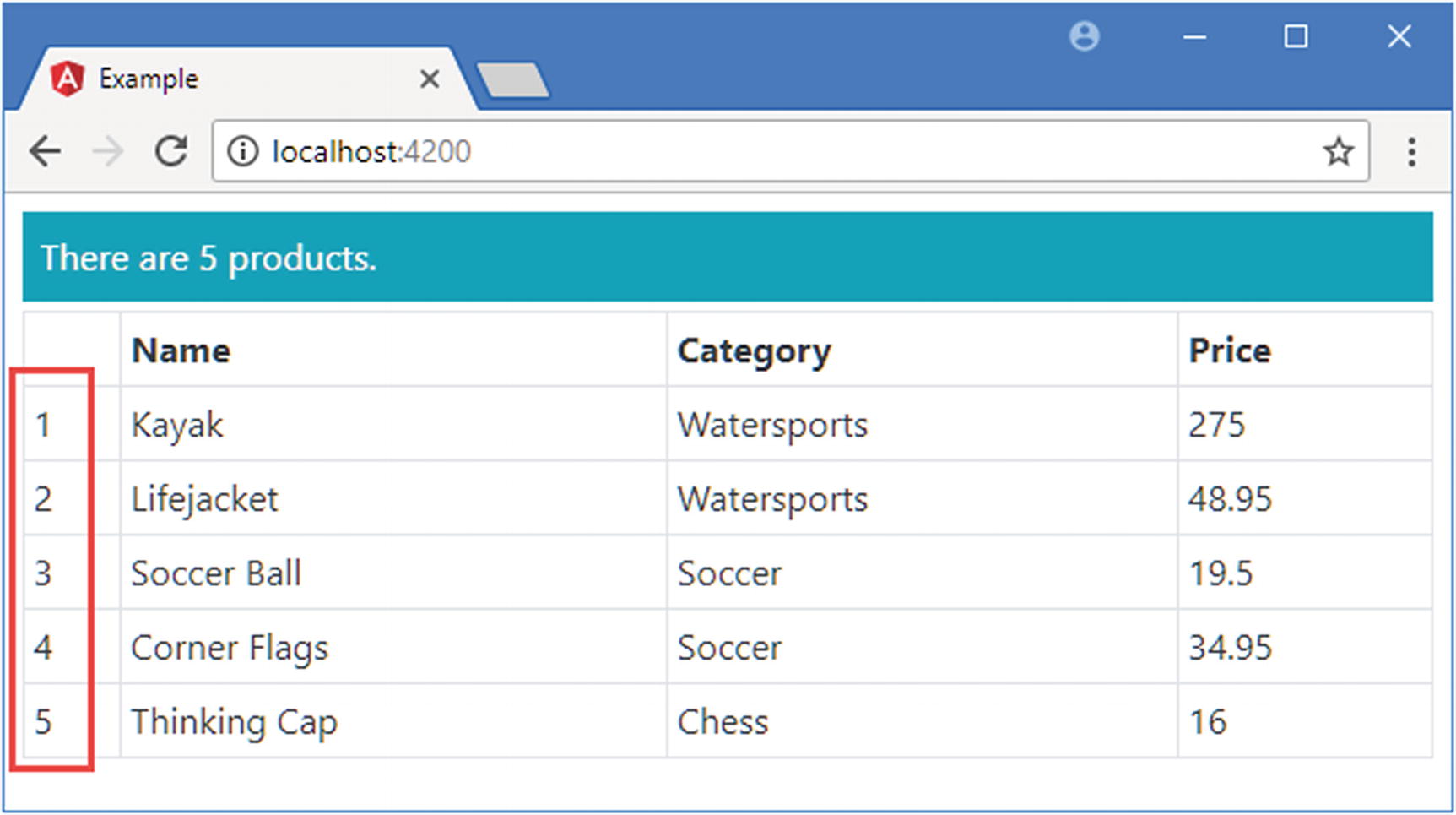Focus the localhost:4200 address bar
This screenshot has height=815, width=1456.
tap(760, 152)
